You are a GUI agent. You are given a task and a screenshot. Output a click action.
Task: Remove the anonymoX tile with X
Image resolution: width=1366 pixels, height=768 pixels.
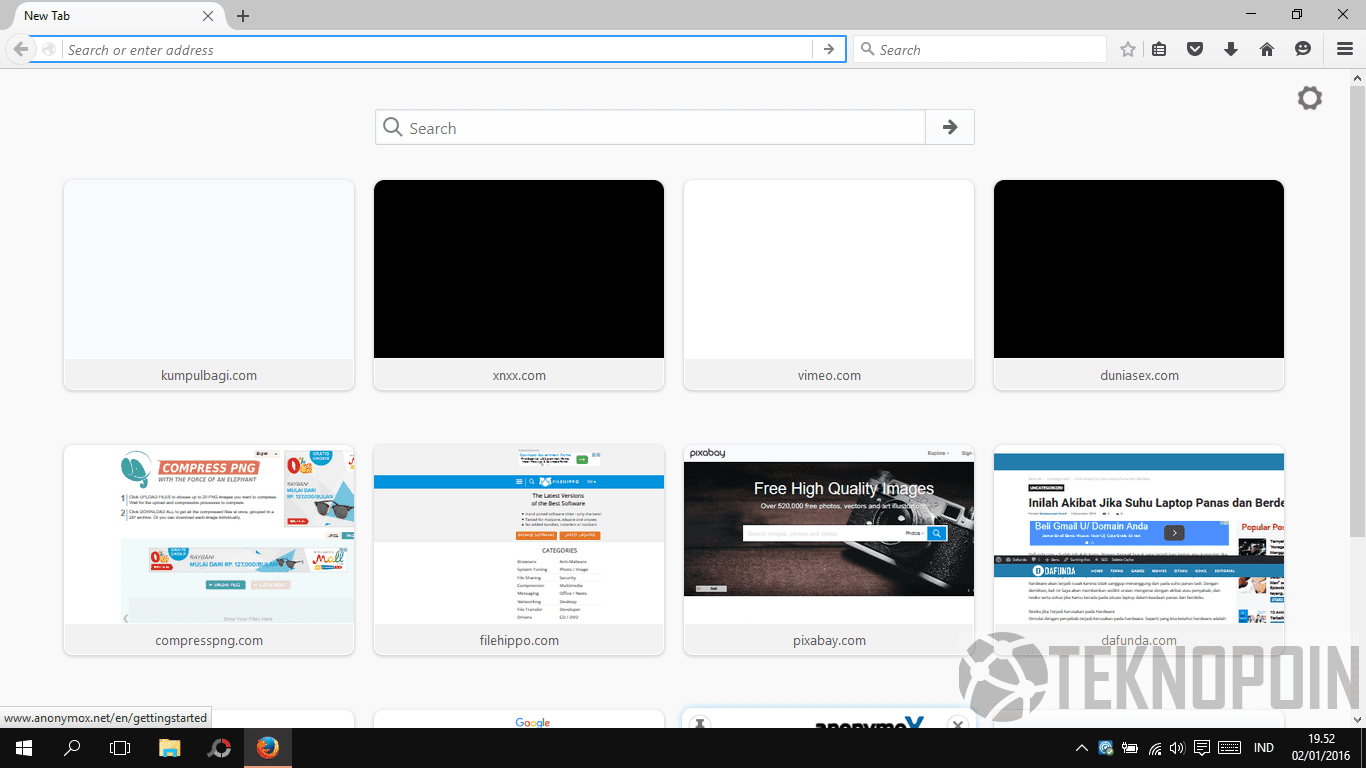pos(957,725)
